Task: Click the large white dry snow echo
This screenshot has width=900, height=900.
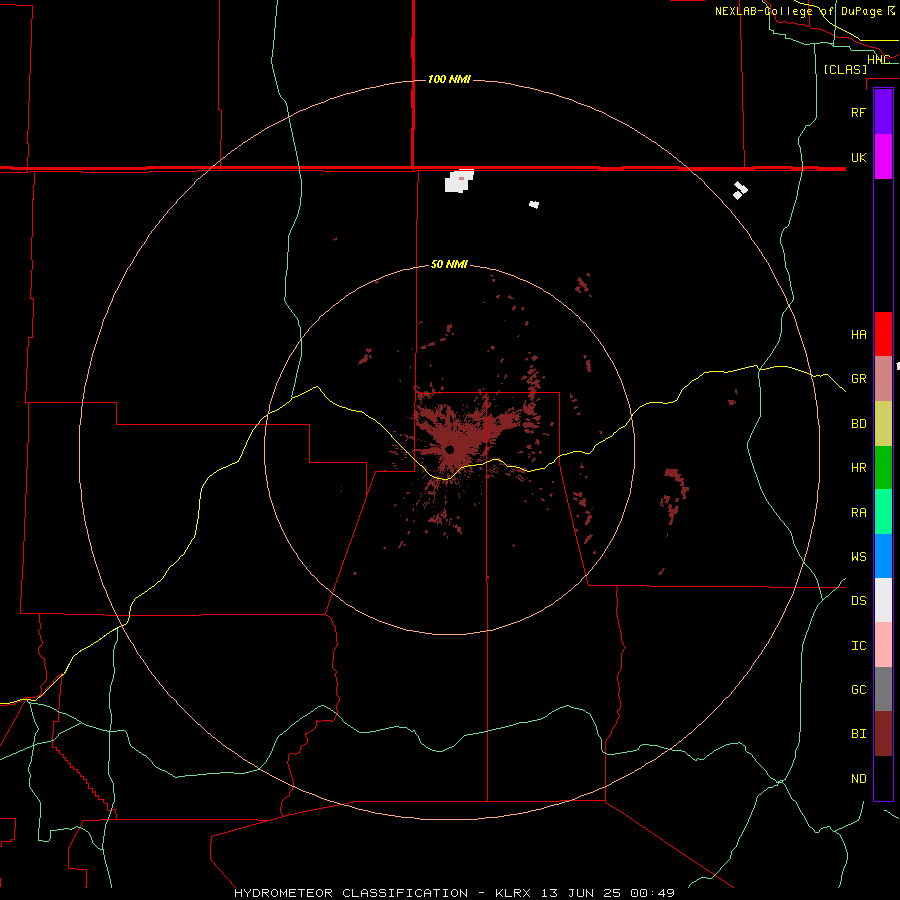Action: 459,181
